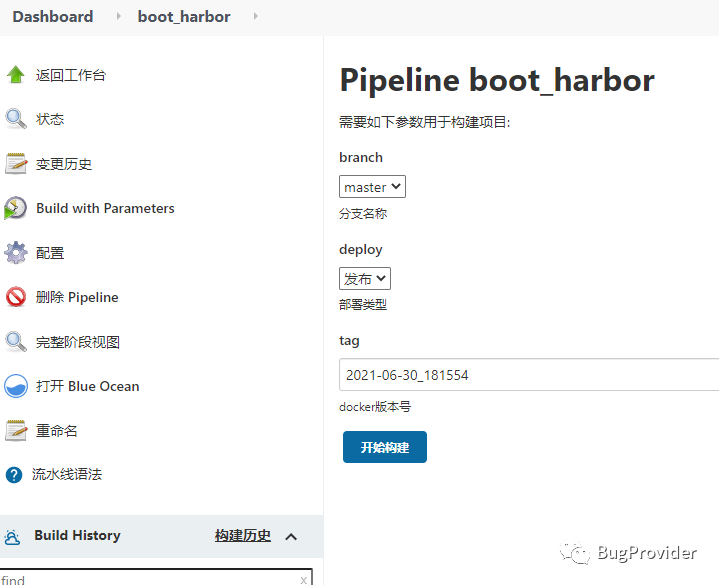Go to Dashboard in the breadcrumb
719x585 pixels.
click(53, 17)
